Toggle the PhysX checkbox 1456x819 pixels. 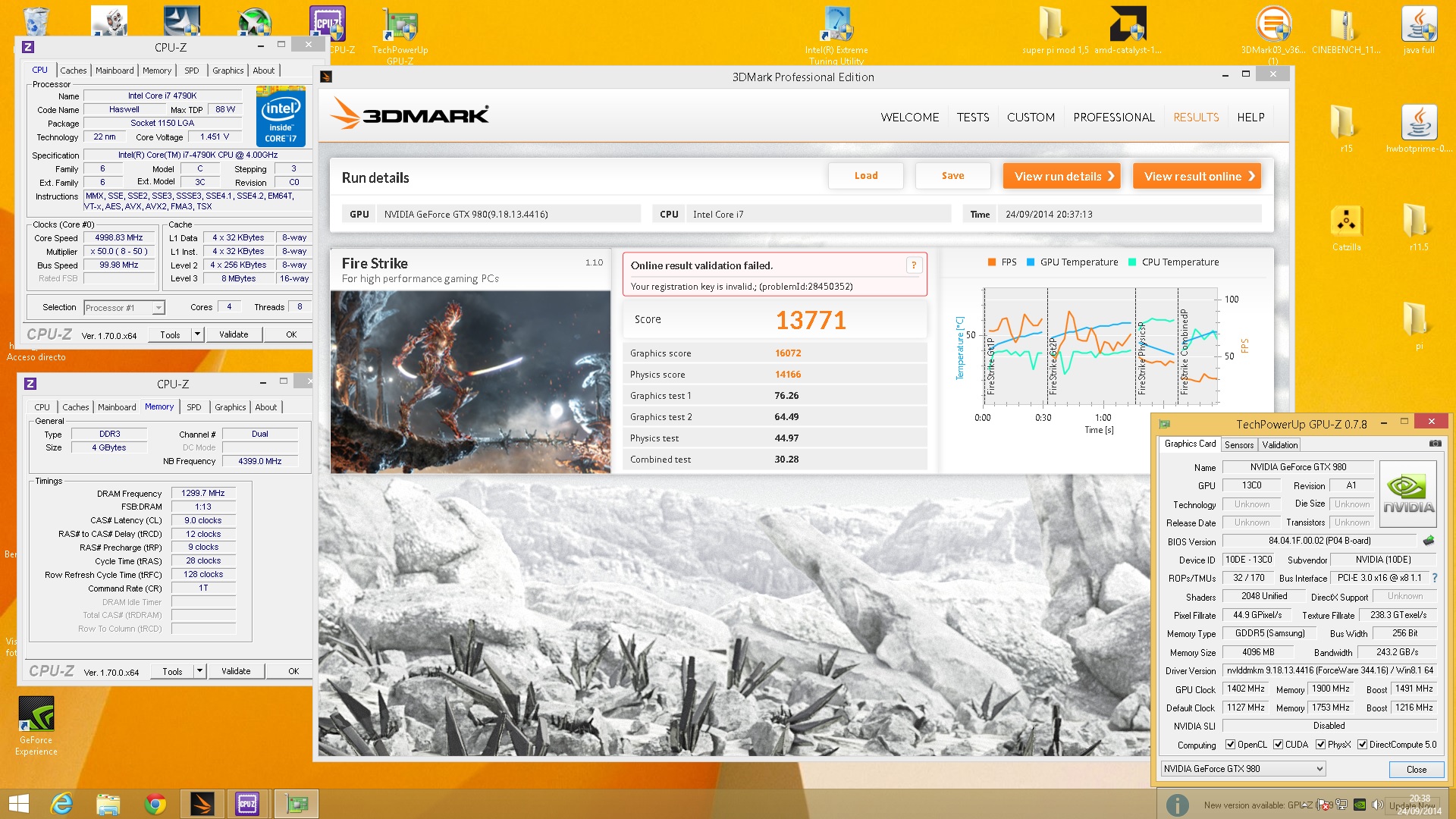click(x=1321, y=745)
